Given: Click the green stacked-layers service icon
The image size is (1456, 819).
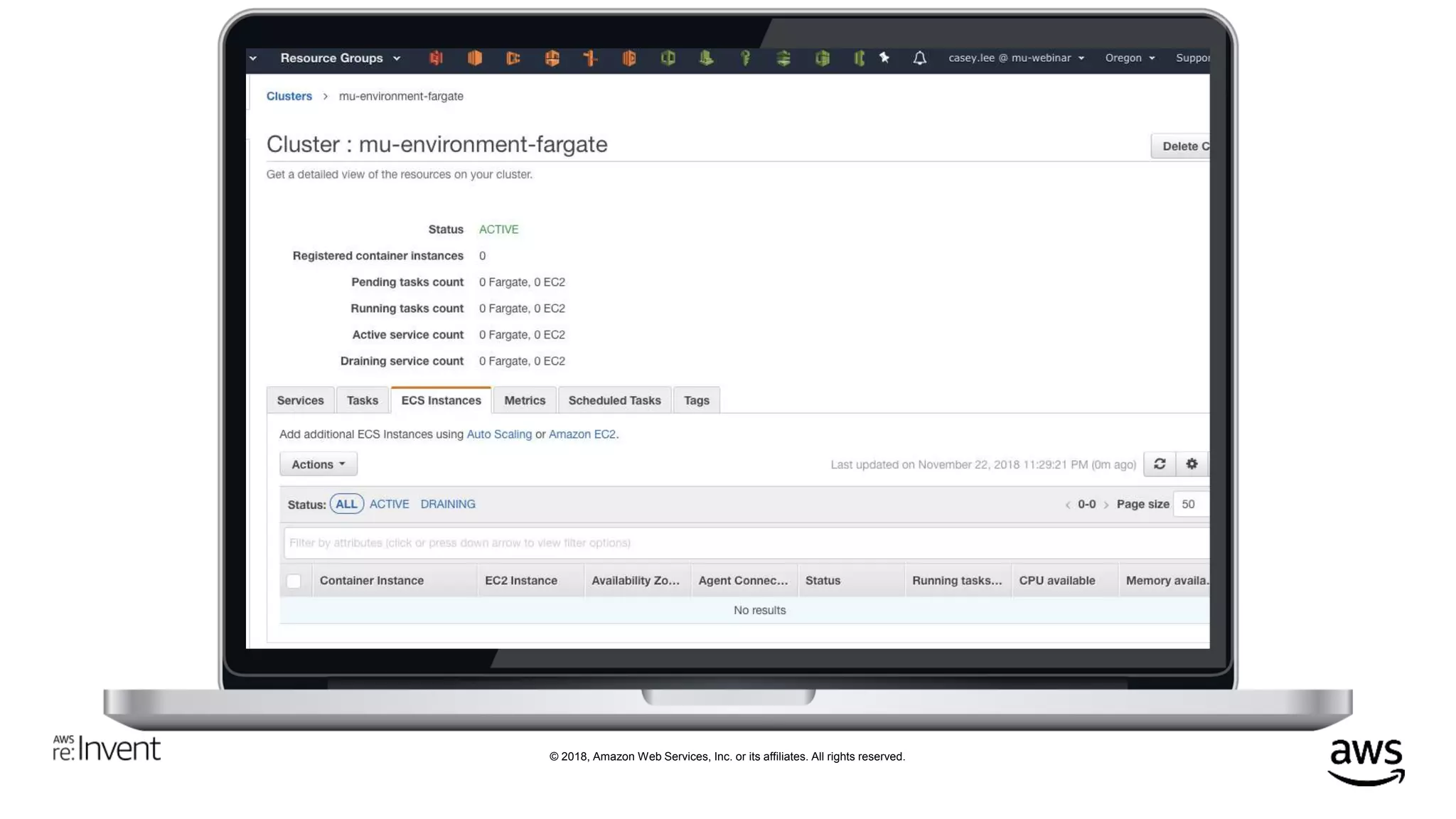Looking at the screenshot, I should click(x=783, y=58).
